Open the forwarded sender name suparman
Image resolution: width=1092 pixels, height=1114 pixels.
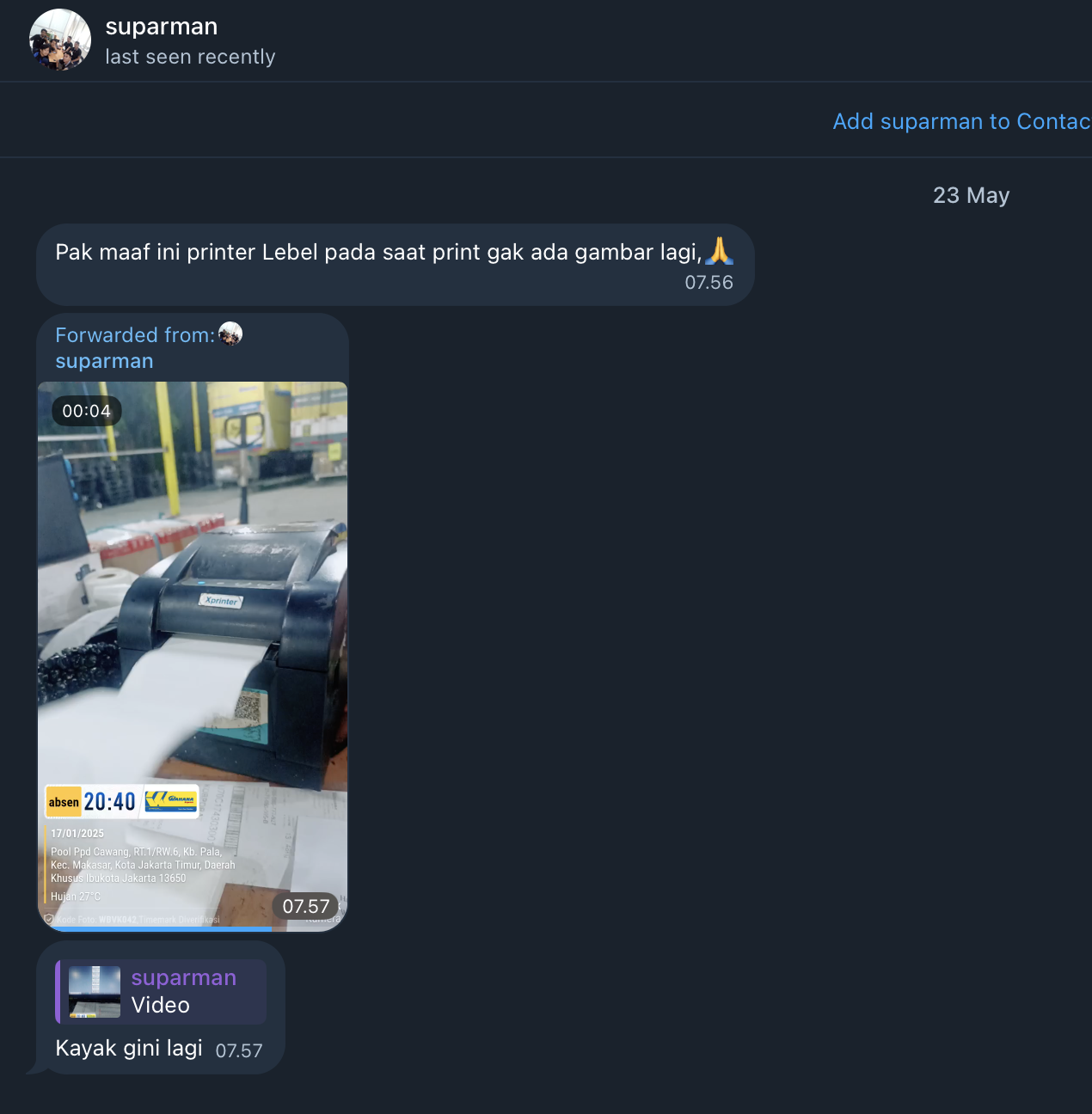click(104, 361)
